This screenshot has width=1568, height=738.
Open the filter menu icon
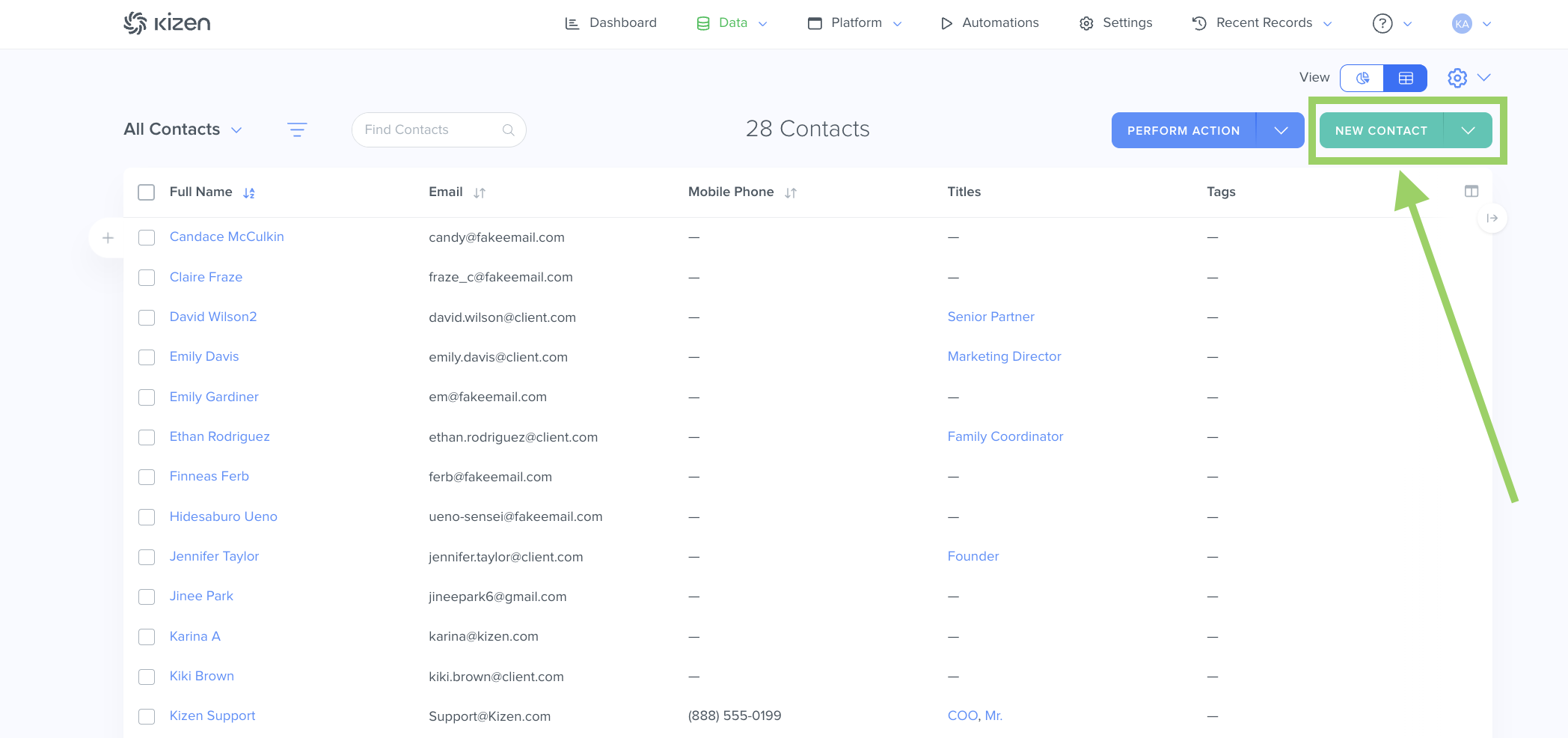[297, 129]
